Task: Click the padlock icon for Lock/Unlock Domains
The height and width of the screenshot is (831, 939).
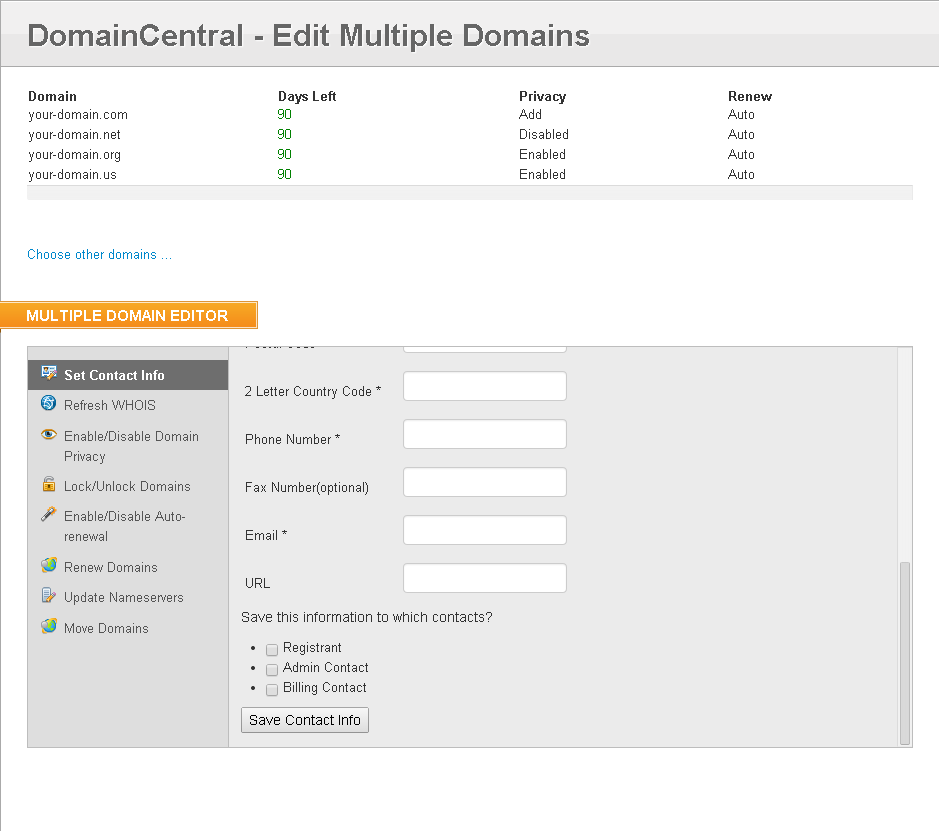Action: 49,484
